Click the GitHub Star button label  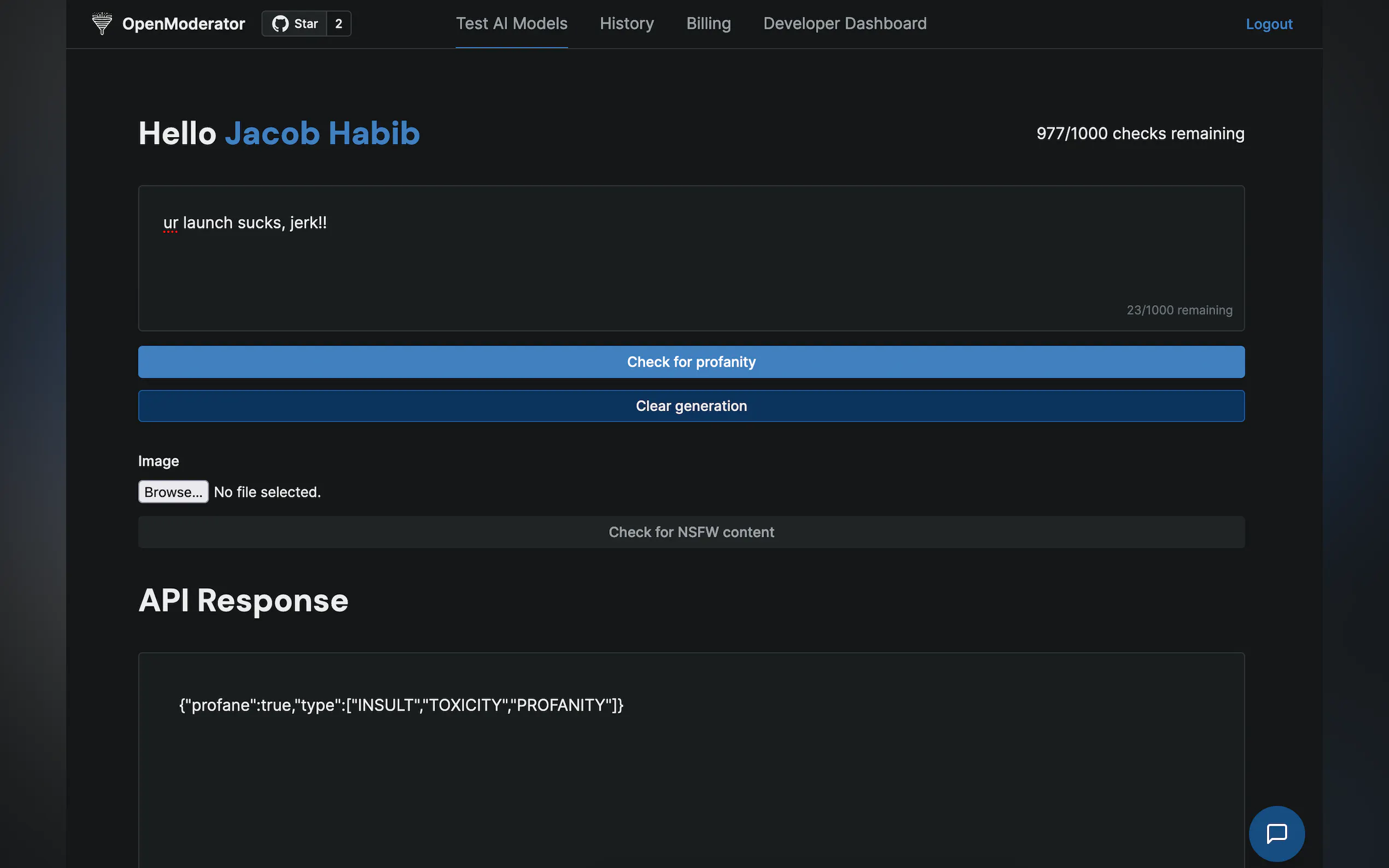coord(306,24)
